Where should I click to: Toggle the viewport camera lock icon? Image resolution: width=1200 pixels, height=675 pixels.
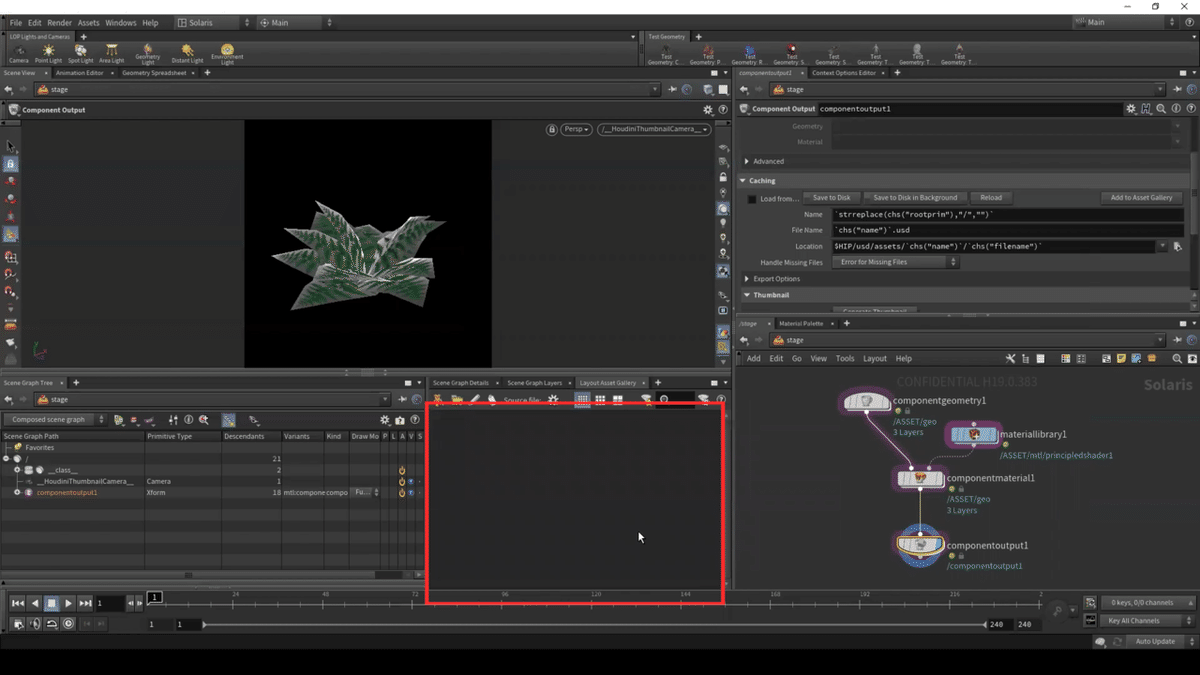pyautogui.click(x=551, y=130)
